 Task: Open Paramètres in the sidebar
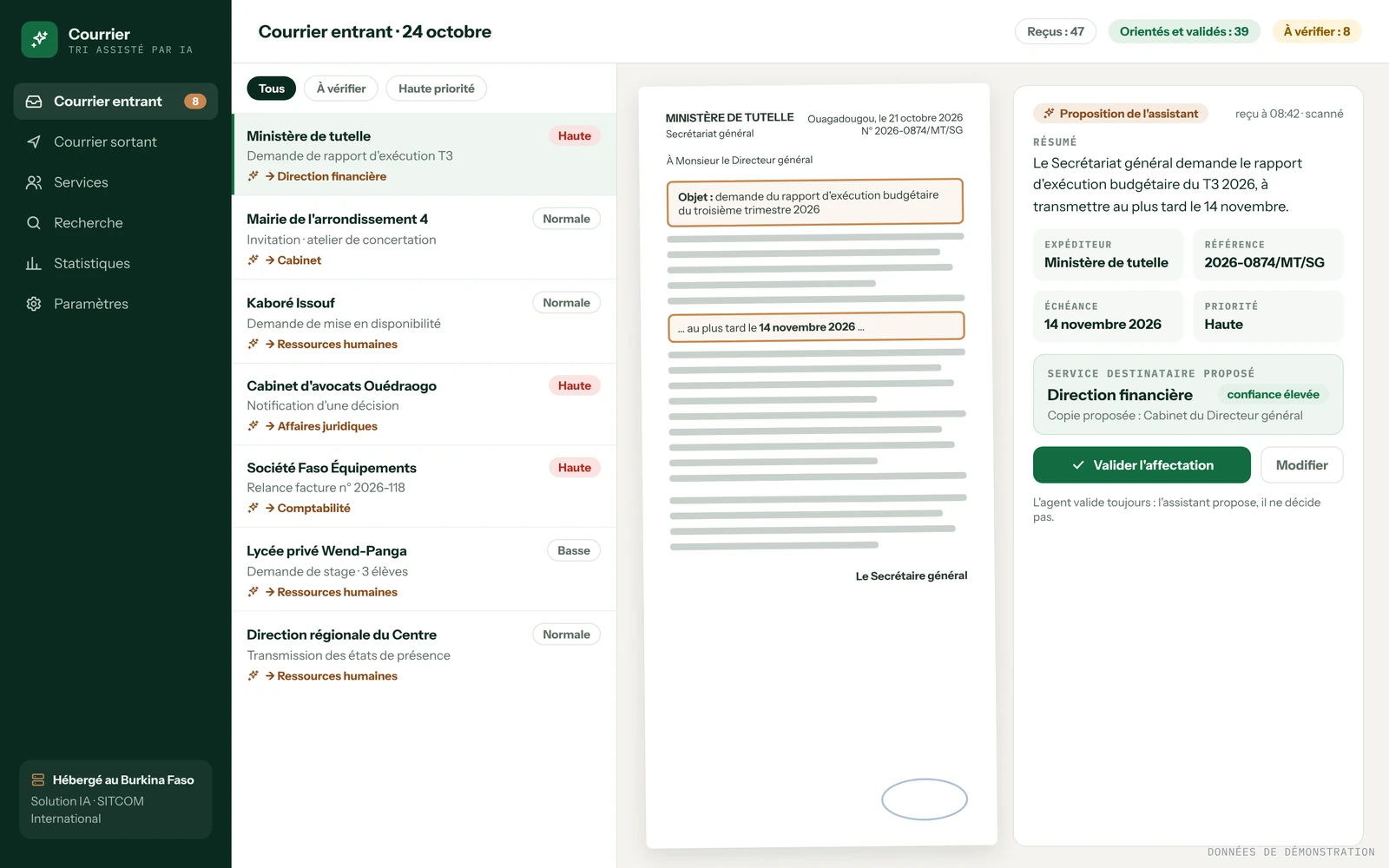tap(115, 304)
